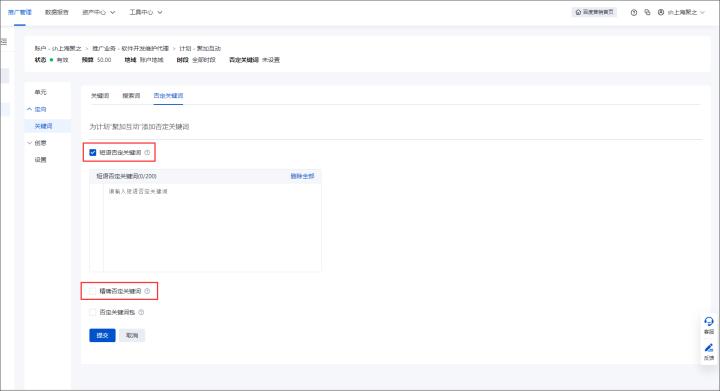
Task: Click the 删除全部 link
Action: 302,176
